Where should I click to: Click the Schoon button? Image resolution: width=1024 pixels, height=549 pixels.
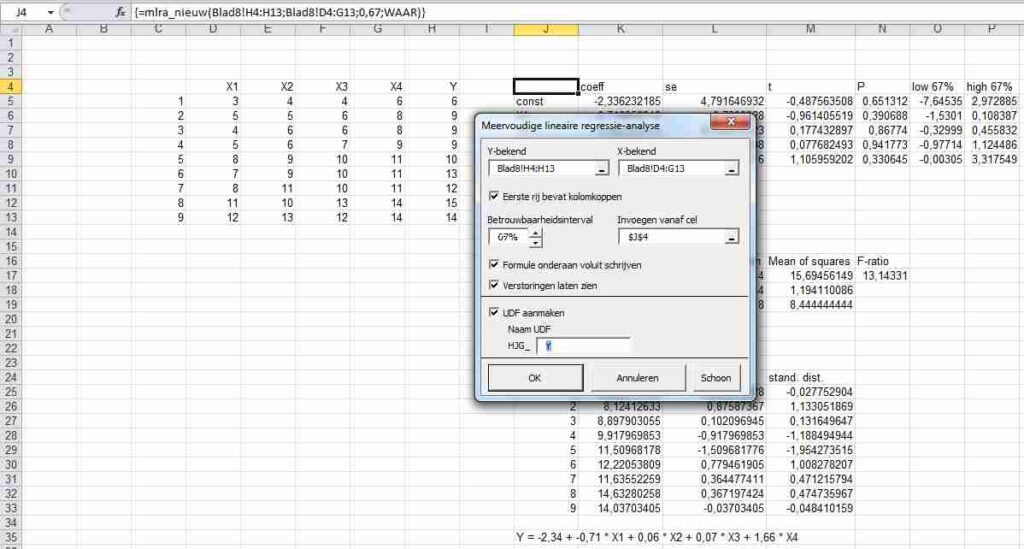click(717, 378)
